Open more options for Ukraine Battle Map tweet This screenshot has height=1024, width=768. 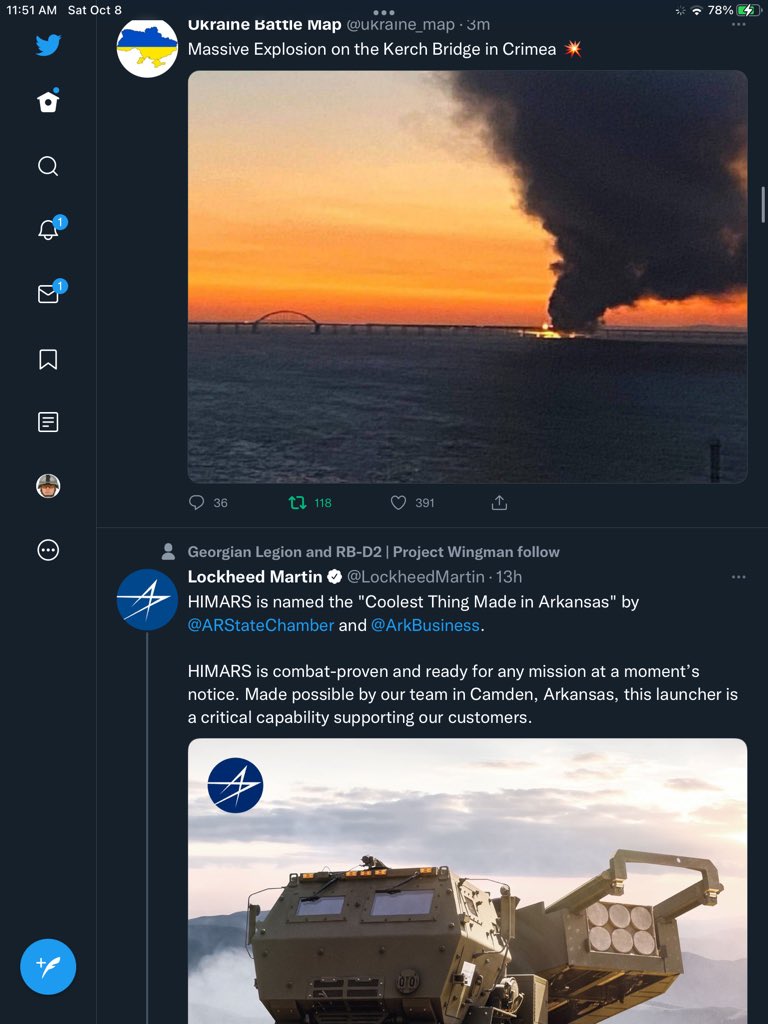click(x=738, y=24)
